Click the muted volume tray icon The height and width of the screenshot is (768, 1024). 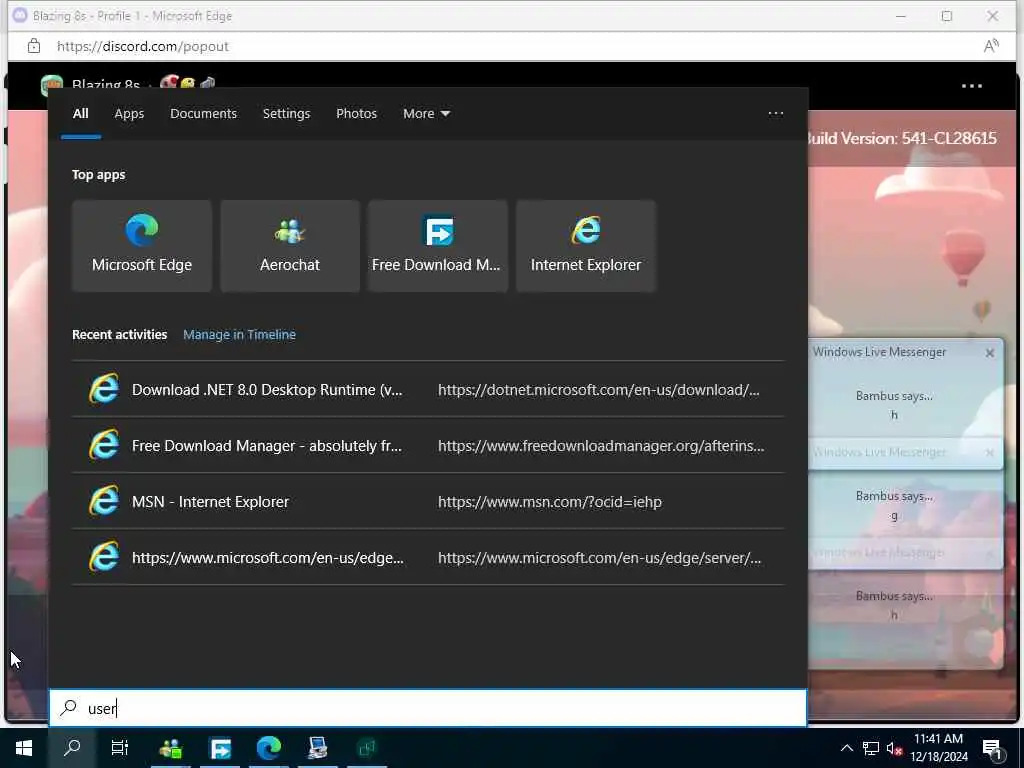point(894,748)
